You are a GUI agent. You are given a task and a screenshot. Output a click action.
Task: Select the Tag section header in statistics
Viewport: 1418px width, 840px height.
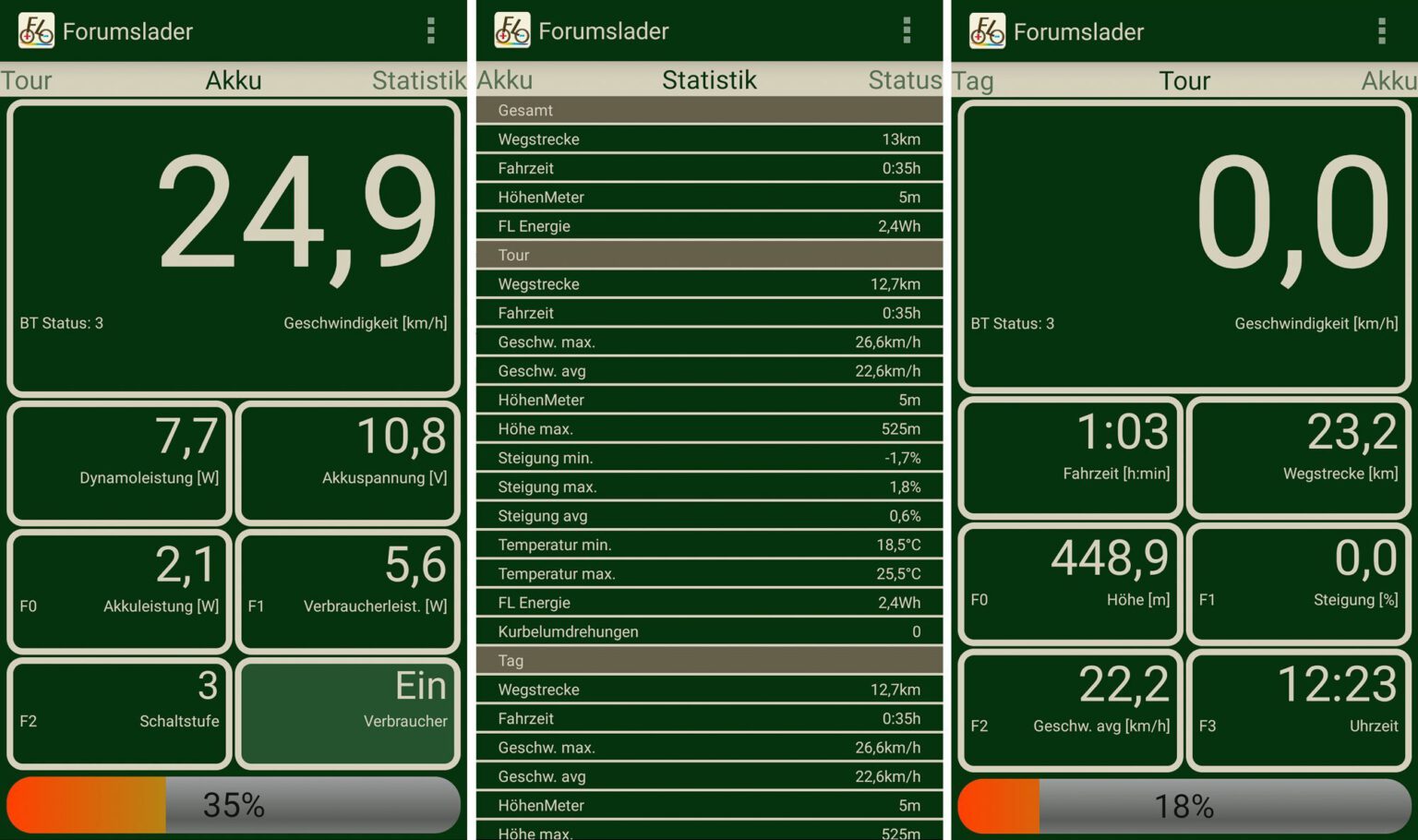[x=709, y=660]
